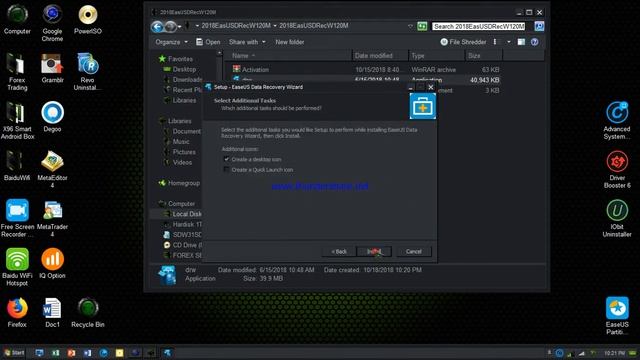Launch Google Chrome from the desktop
The width and height of the screenshot is (640, 360).
coord(52,23)
